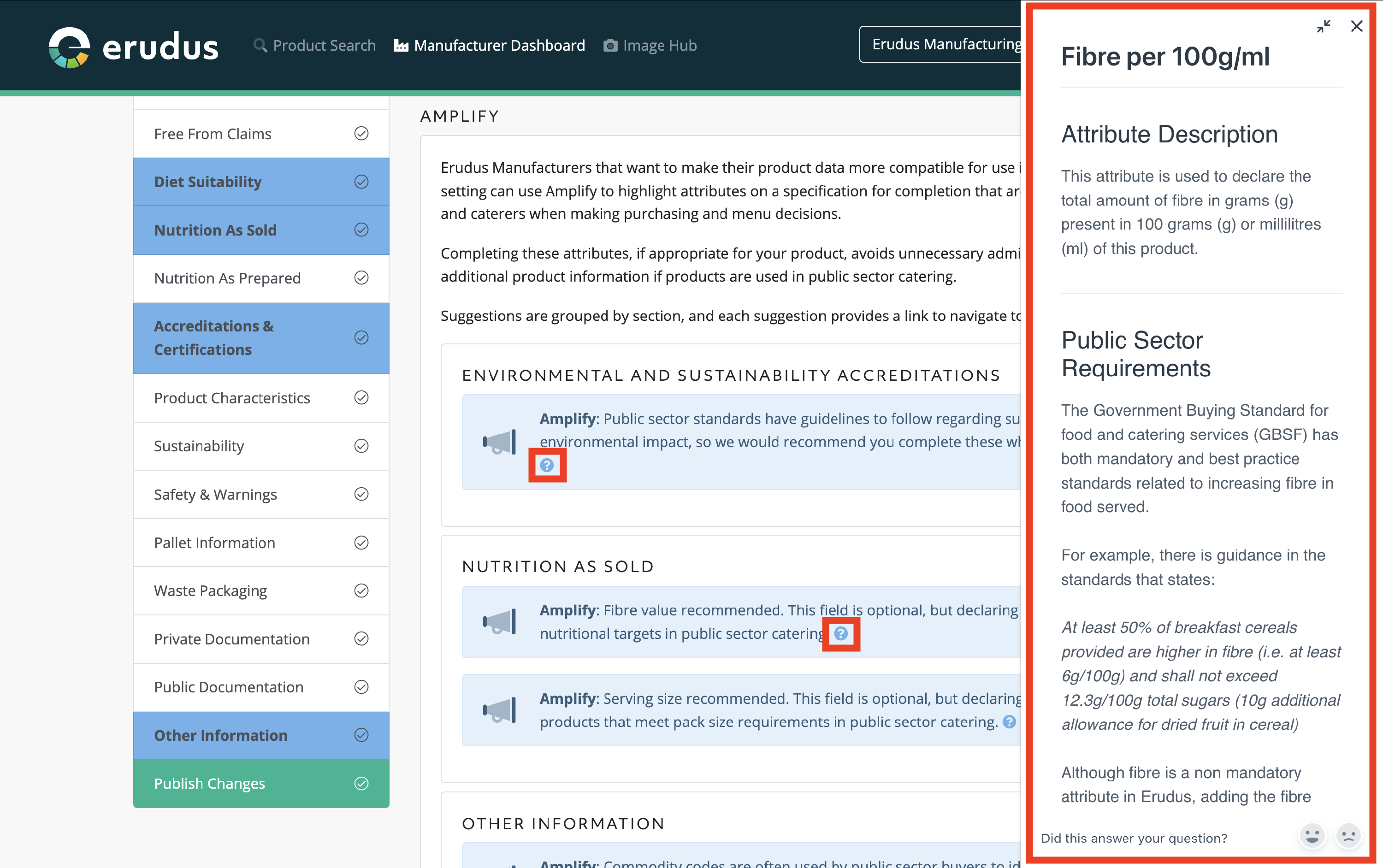This screenshot has width=1383, height=868.
Task: Go to Manufacturer Dashboard
Action: (489, 45)
